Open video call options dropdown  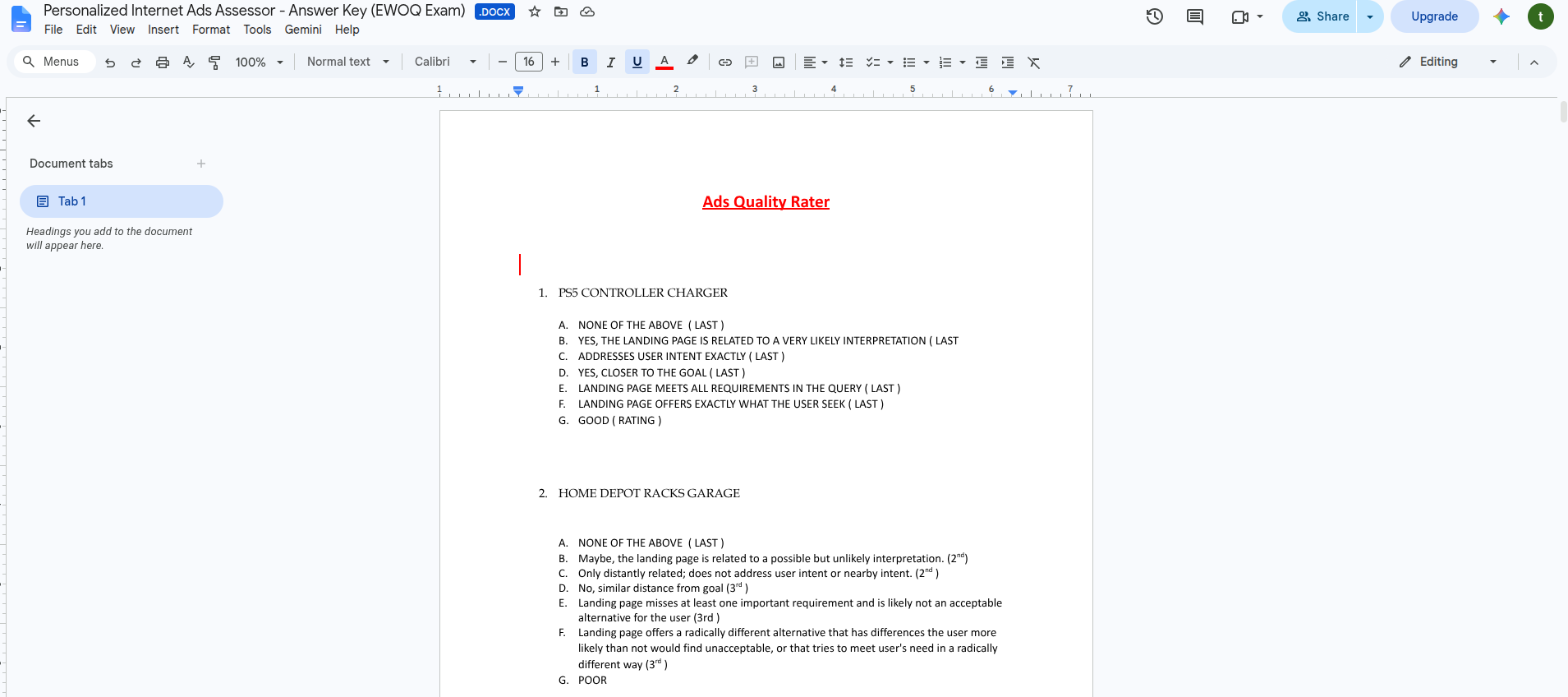tap(1260, 16)
